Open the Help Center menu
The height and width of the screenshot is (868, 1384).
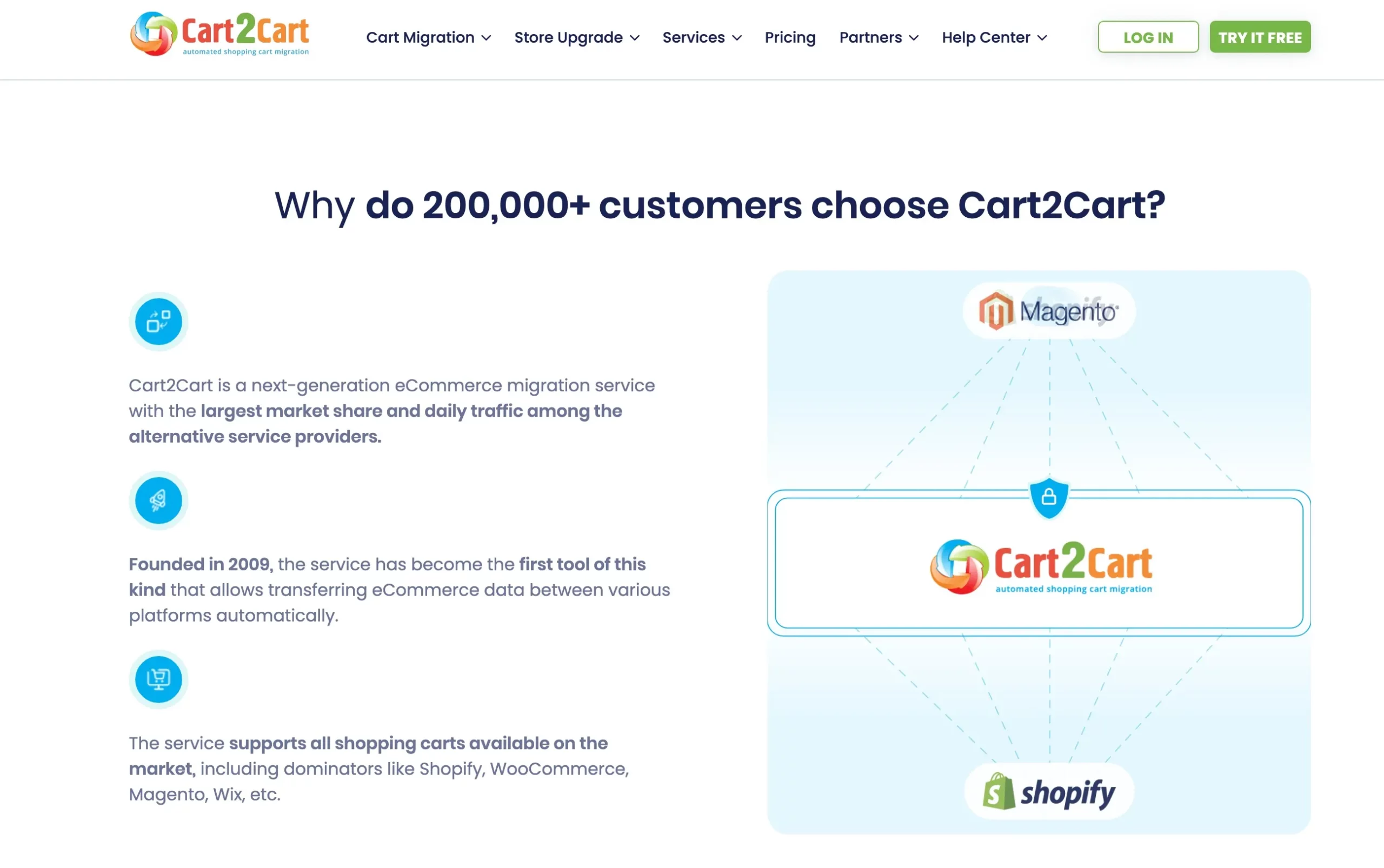[x=993, y=37]
